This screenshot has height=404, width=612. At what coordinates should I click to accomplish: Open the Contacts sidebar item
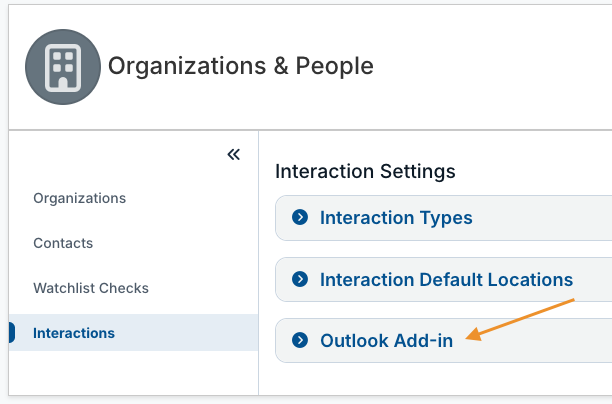[63, 243]
